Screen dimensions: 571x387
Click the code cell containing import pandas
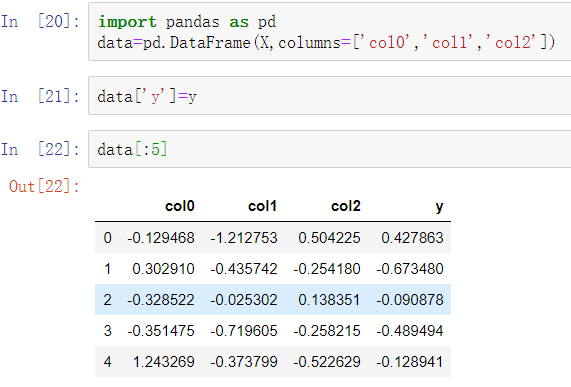[x=330, y=32]
